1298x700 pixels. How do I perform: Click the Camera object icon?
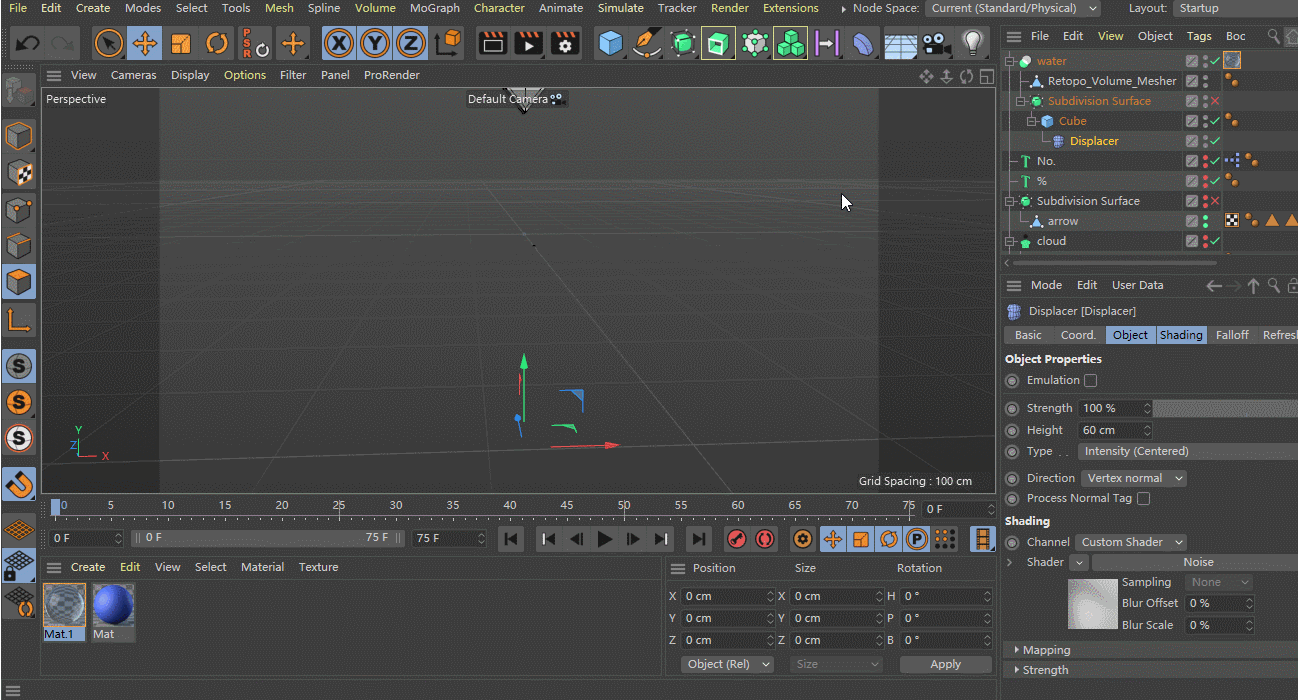(936, 44)
